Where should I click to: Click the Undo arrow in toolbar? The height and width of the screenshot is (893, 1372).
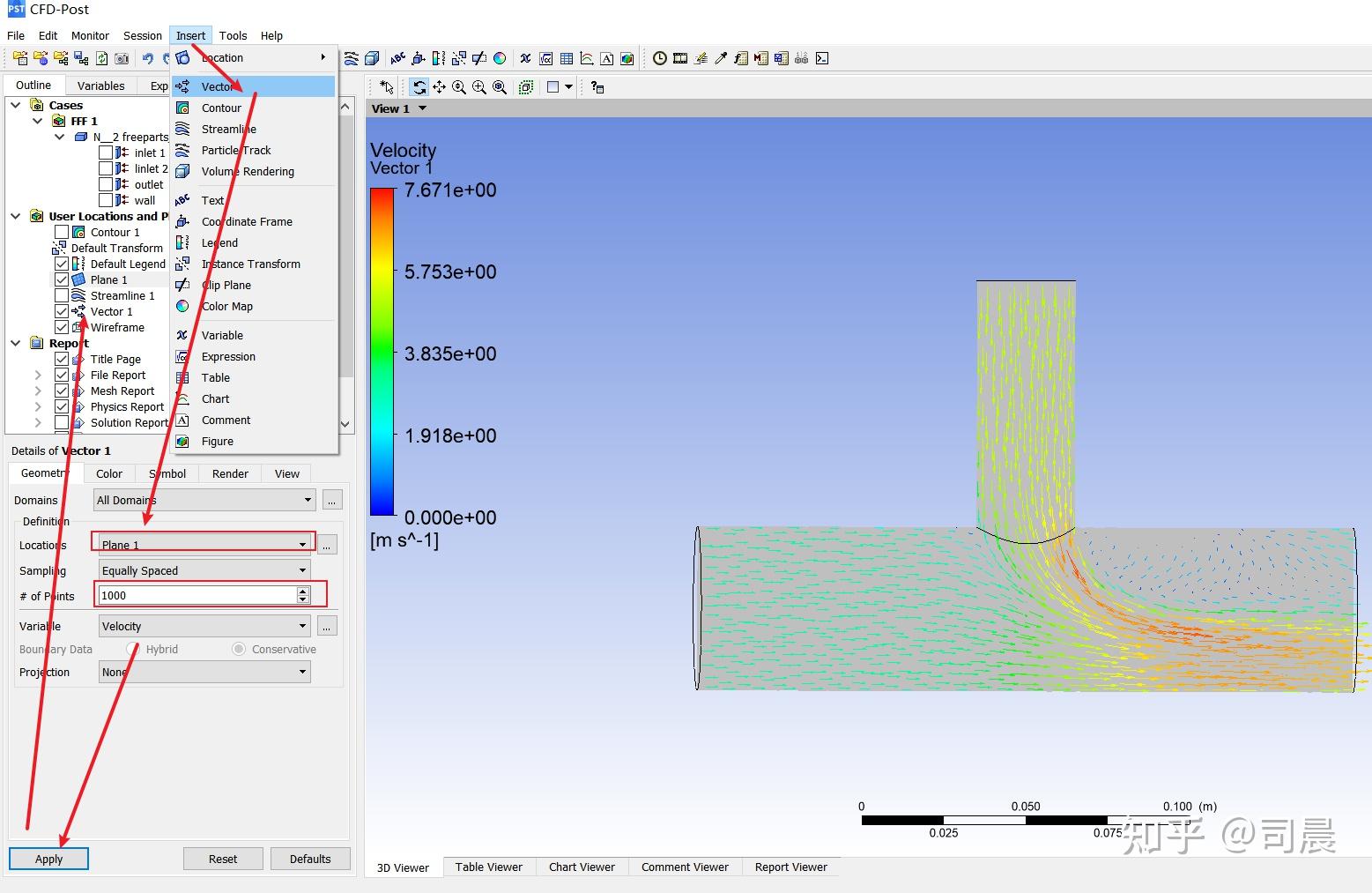pos(148,58)
